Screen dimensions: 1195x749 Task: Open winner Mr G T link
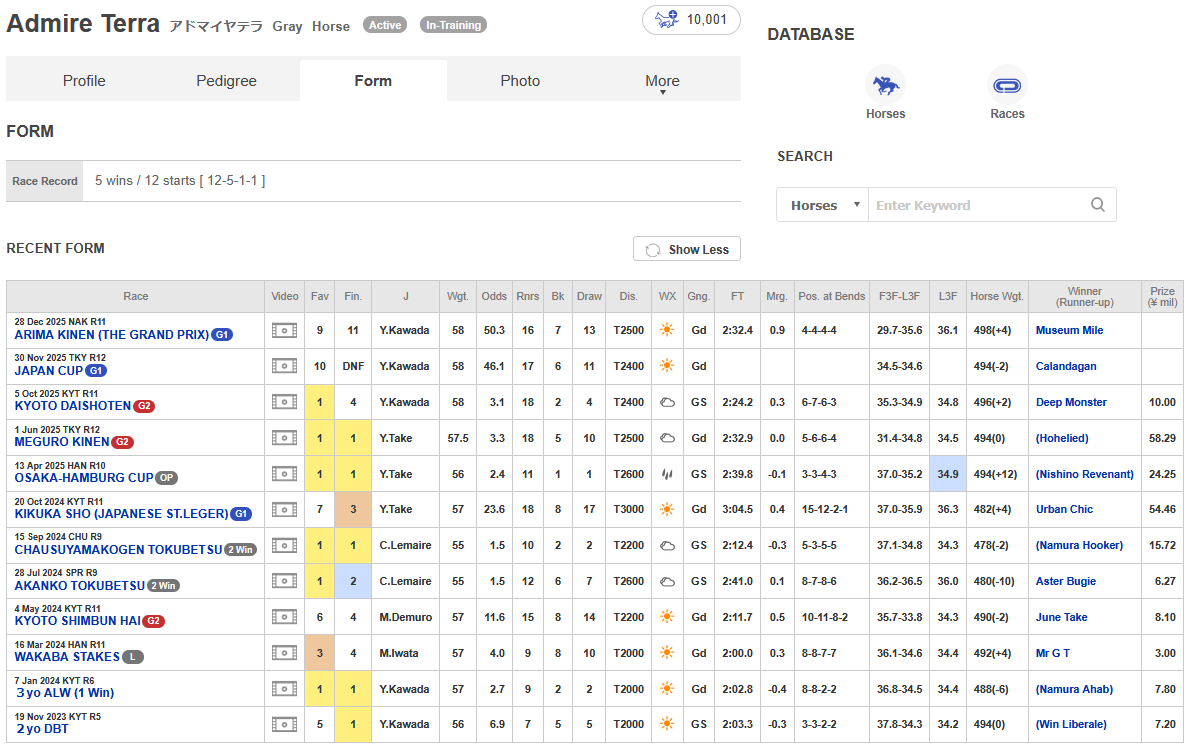(x=1052, y=653)
